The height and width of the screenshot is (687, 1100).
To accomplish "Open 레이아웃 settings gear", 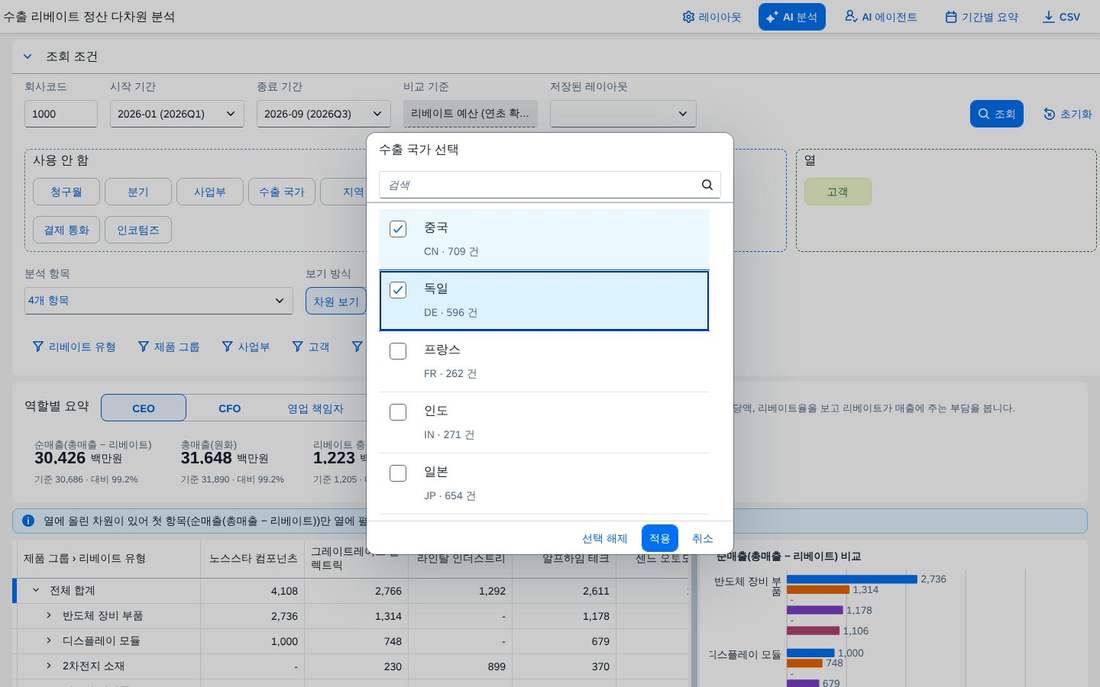I will 688,17.
